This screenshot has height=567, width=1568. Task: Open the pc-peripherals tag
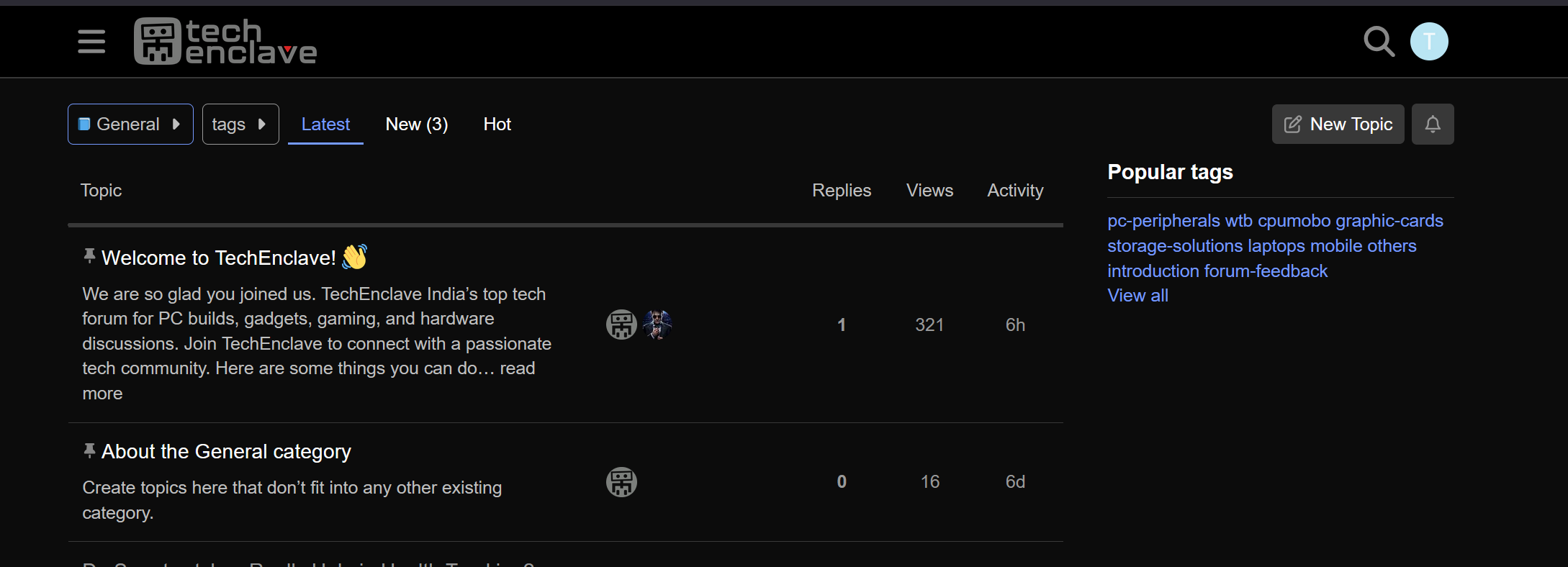(1163, 221)
